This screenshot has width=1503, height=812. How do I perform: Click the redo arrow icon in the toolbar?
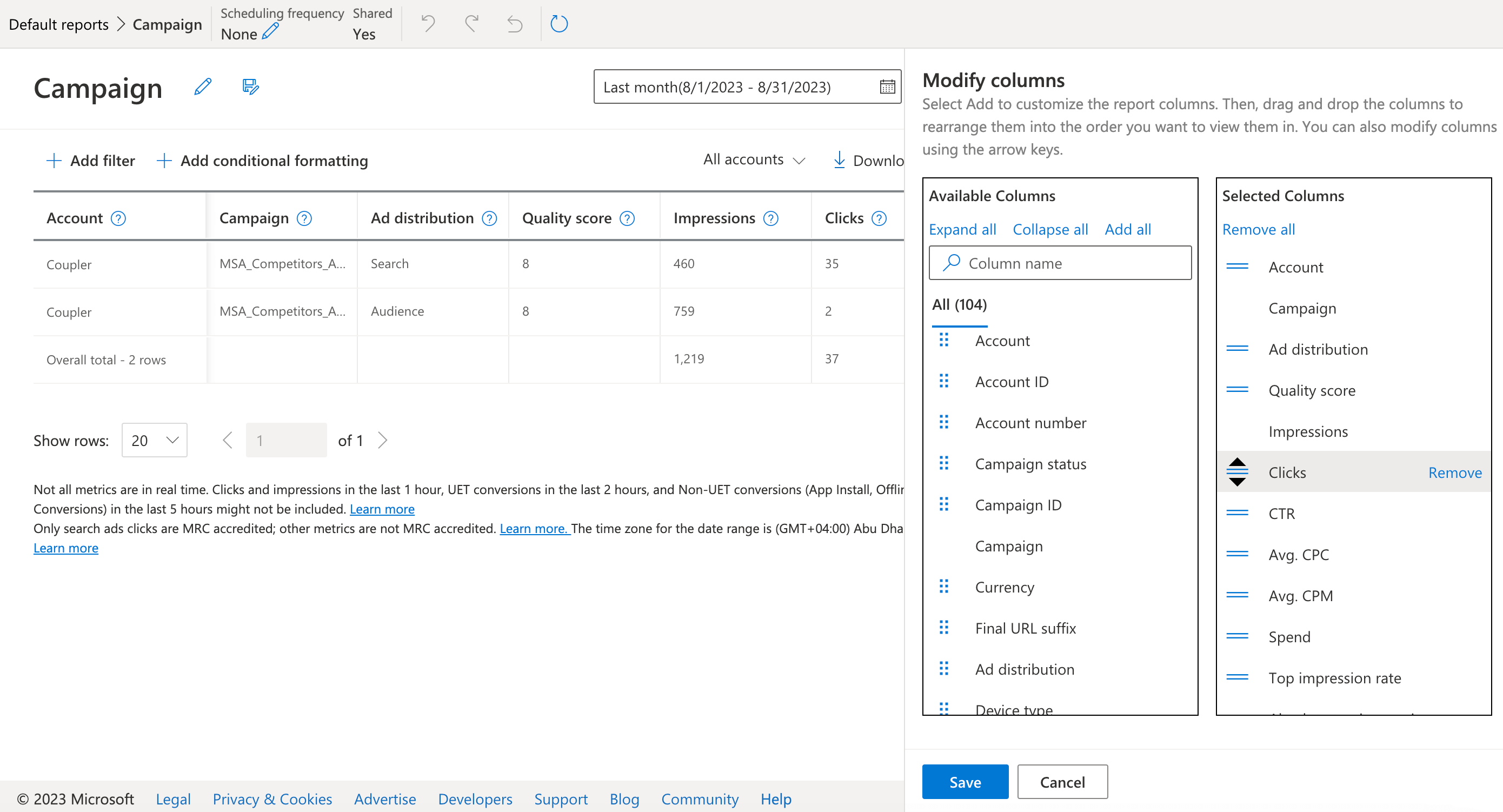click(x=471, y=24)
